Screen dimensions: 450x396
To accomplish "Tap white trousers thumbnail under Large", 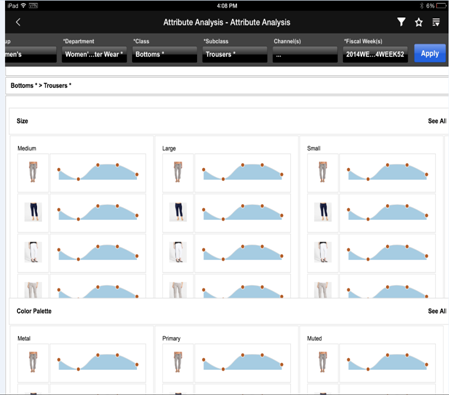I will click(178, 253).
